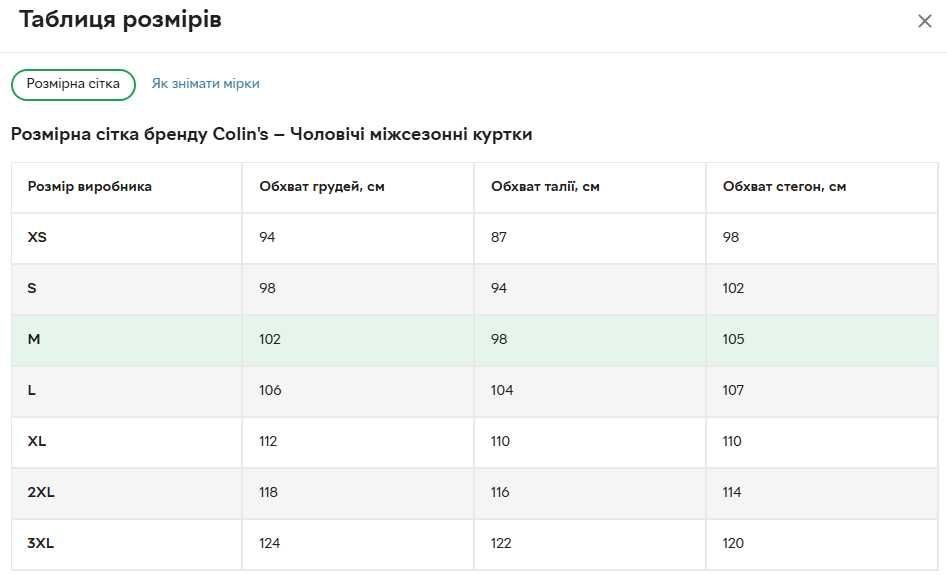Click the highlighted M size label
This screenshot has width=947, height=575.
tap(34, 340)
